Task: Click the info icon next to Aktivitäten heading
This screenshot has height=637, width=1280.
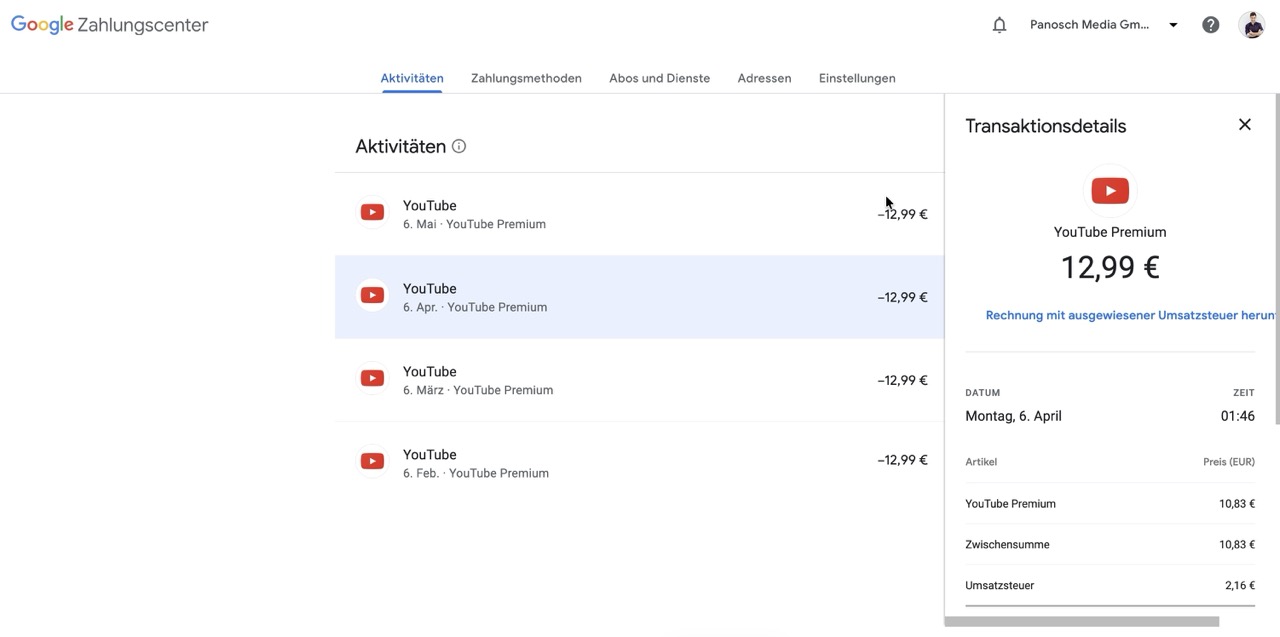Action: click(459, 146)
